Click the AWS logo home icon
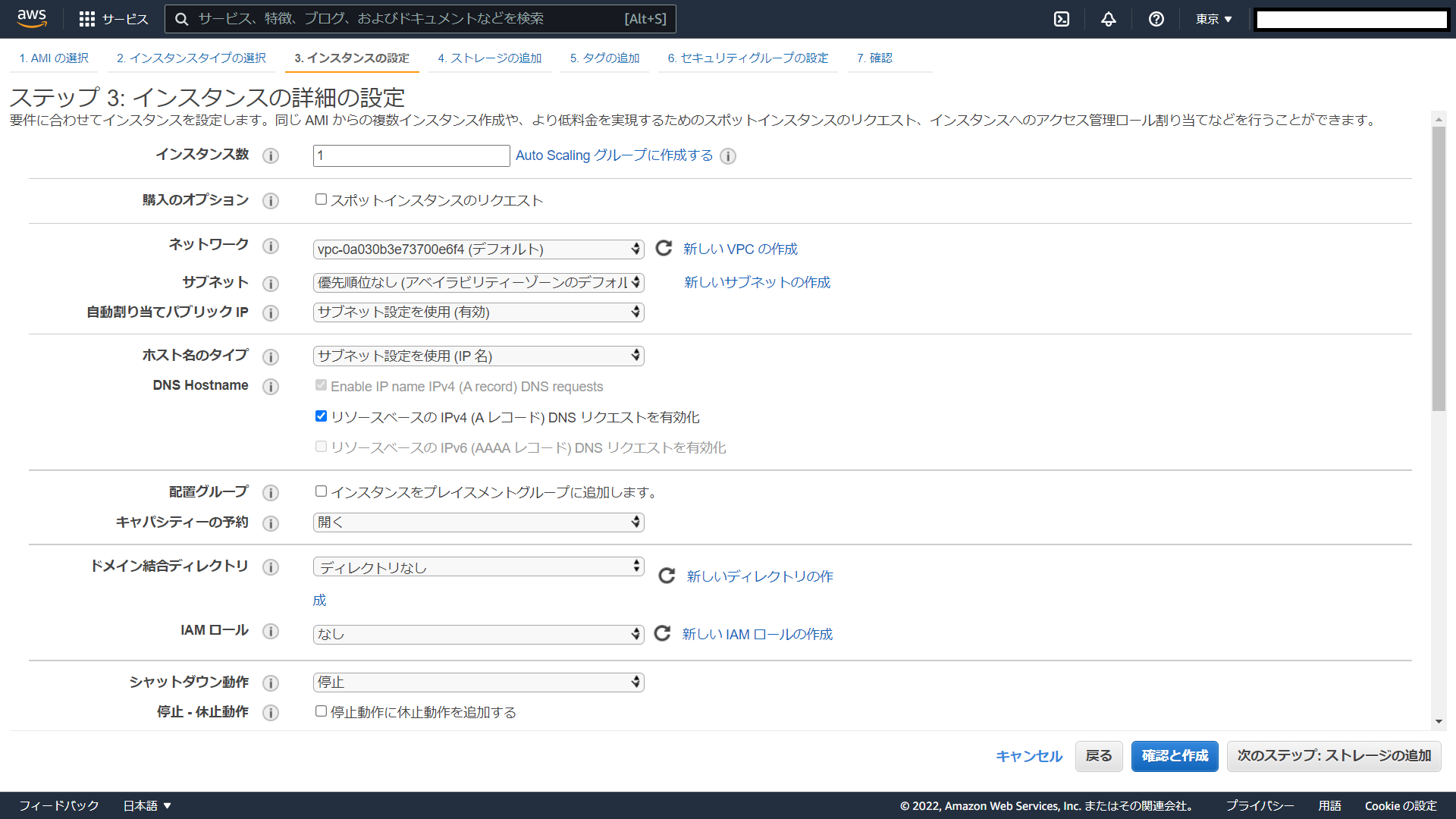 click(x=32, y=19)
